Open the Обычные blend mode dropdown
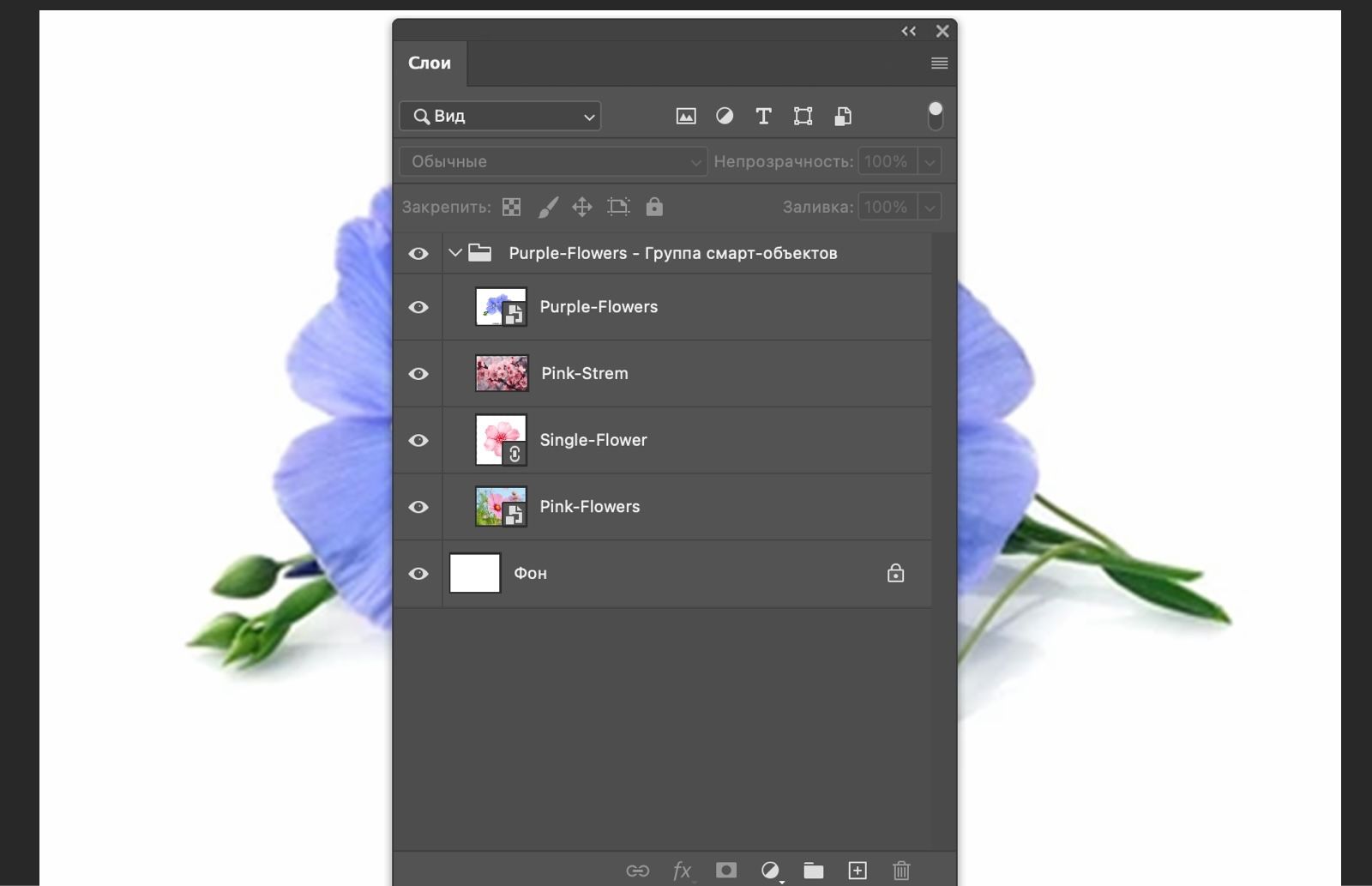 click(553, 161)
